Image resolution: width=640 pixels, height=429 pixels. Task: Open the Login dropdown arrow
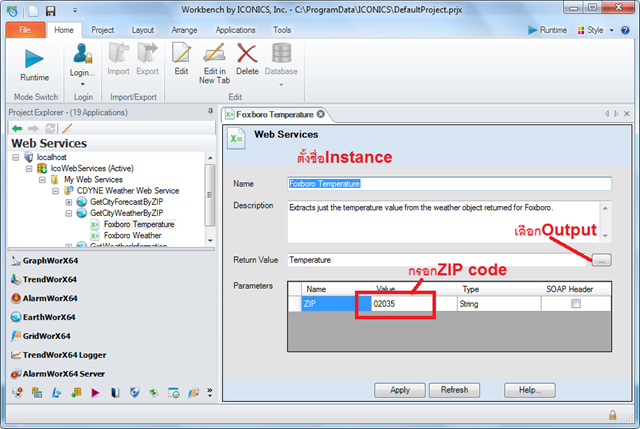coord(82,84)
